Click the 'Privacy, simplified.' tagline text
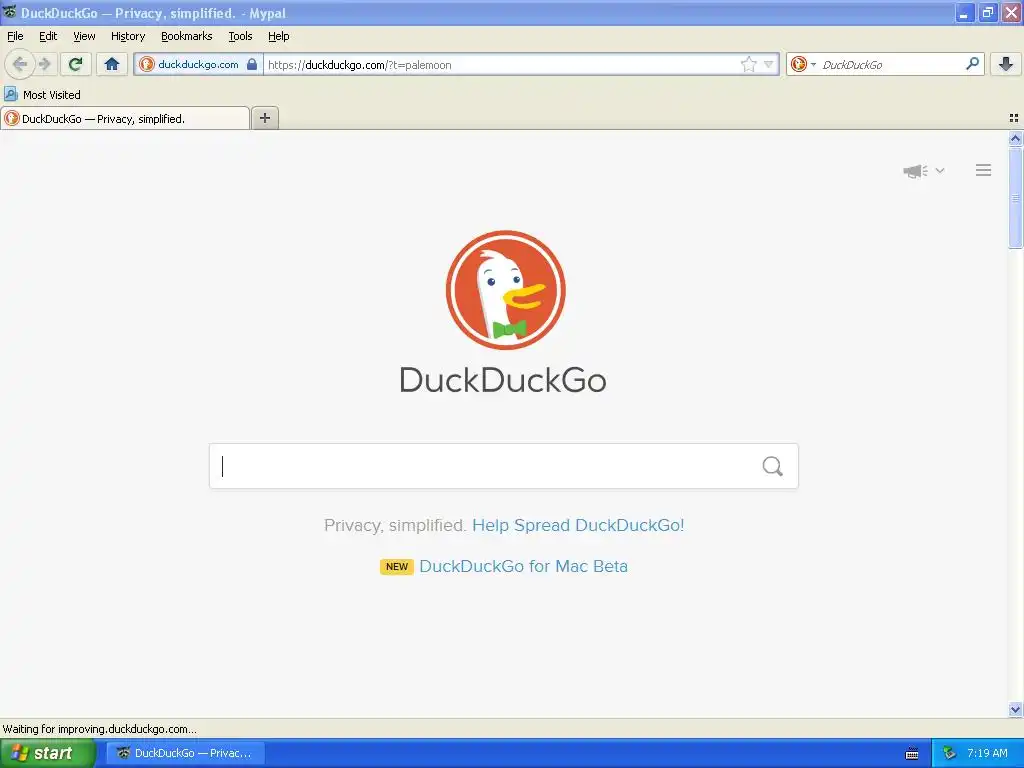The width and height of the screenshot is (1024, 768). click(x=395, y=525)
